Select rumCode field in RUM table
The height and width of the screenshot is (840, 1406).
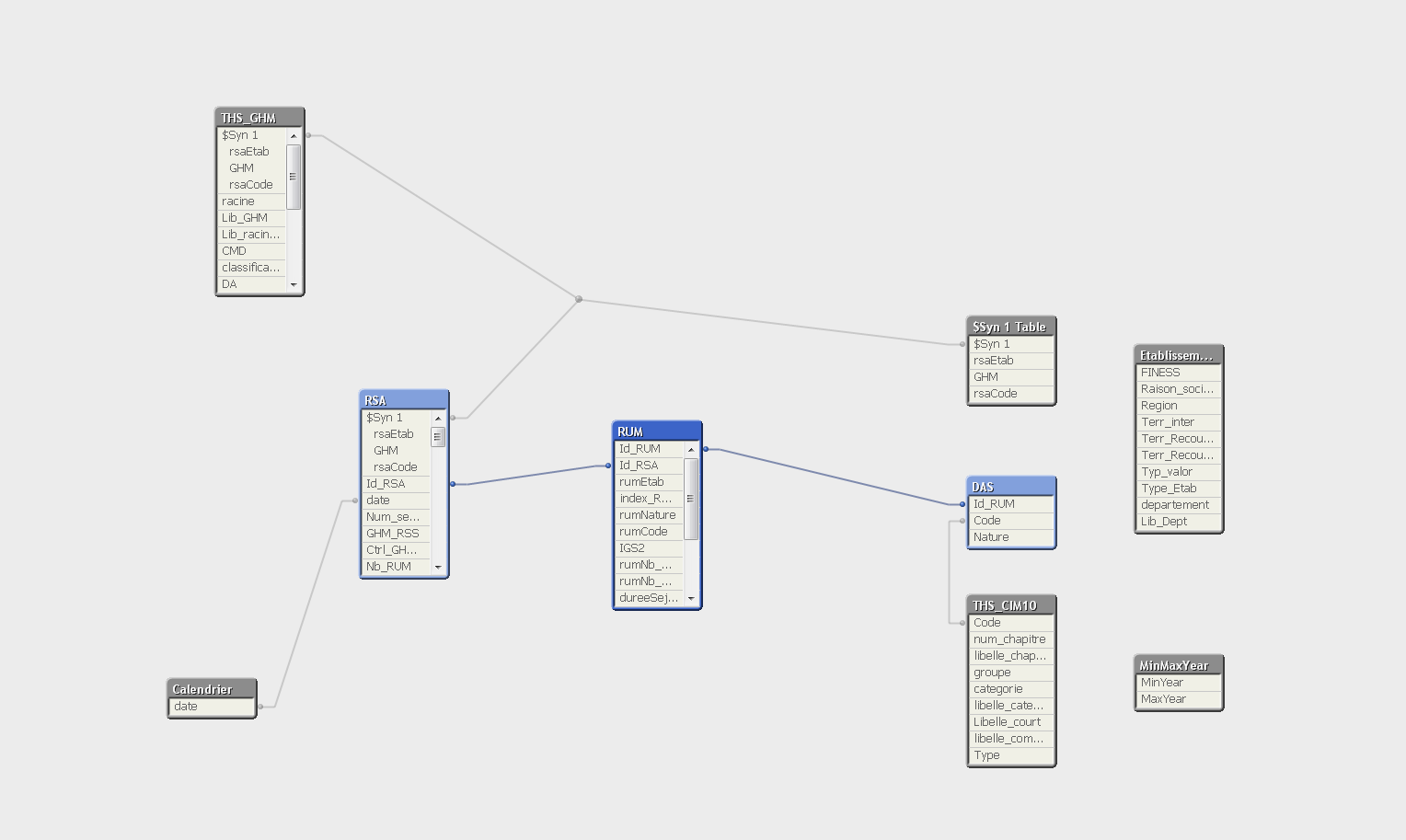[x=649, y=532]
